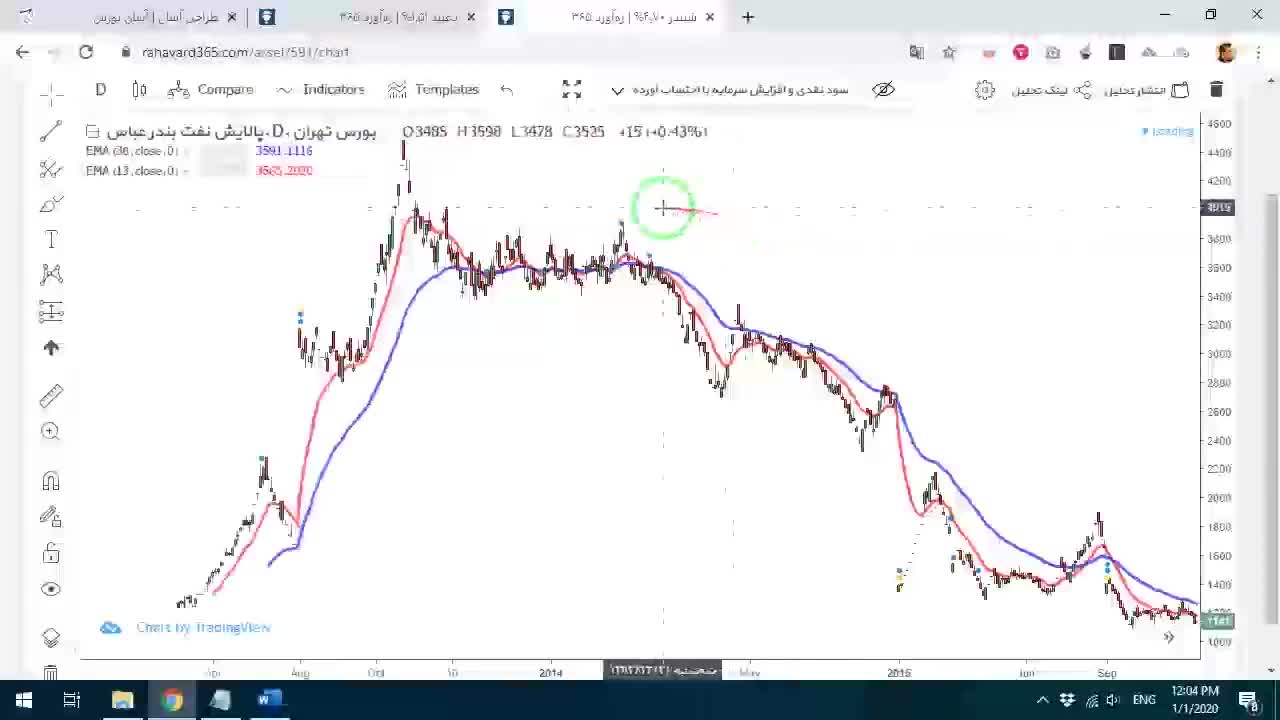Bookmark this page with the star icon
Screen dimensions: 1280x720
point(949,52)
